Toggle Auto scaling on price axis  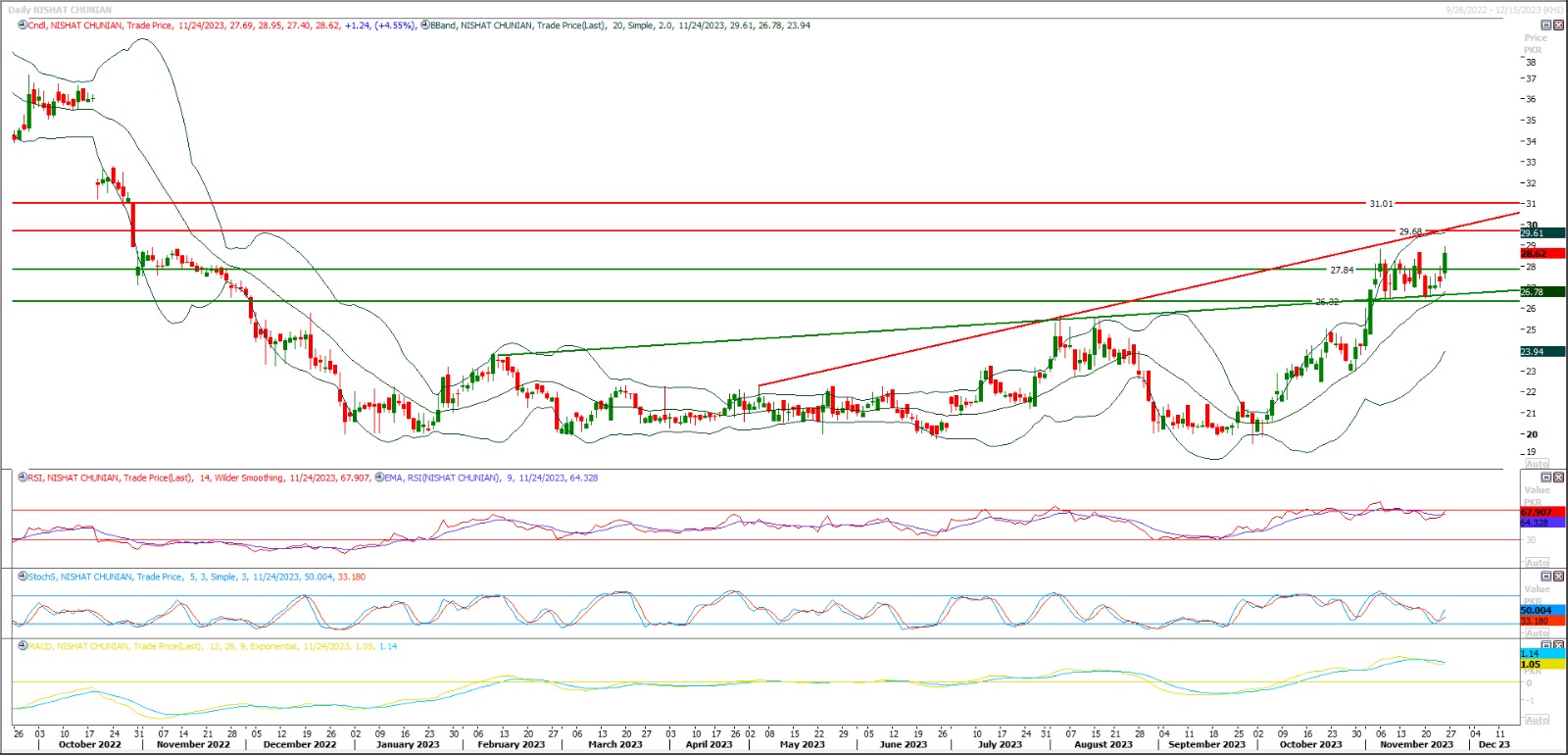tap(1537, 464)
